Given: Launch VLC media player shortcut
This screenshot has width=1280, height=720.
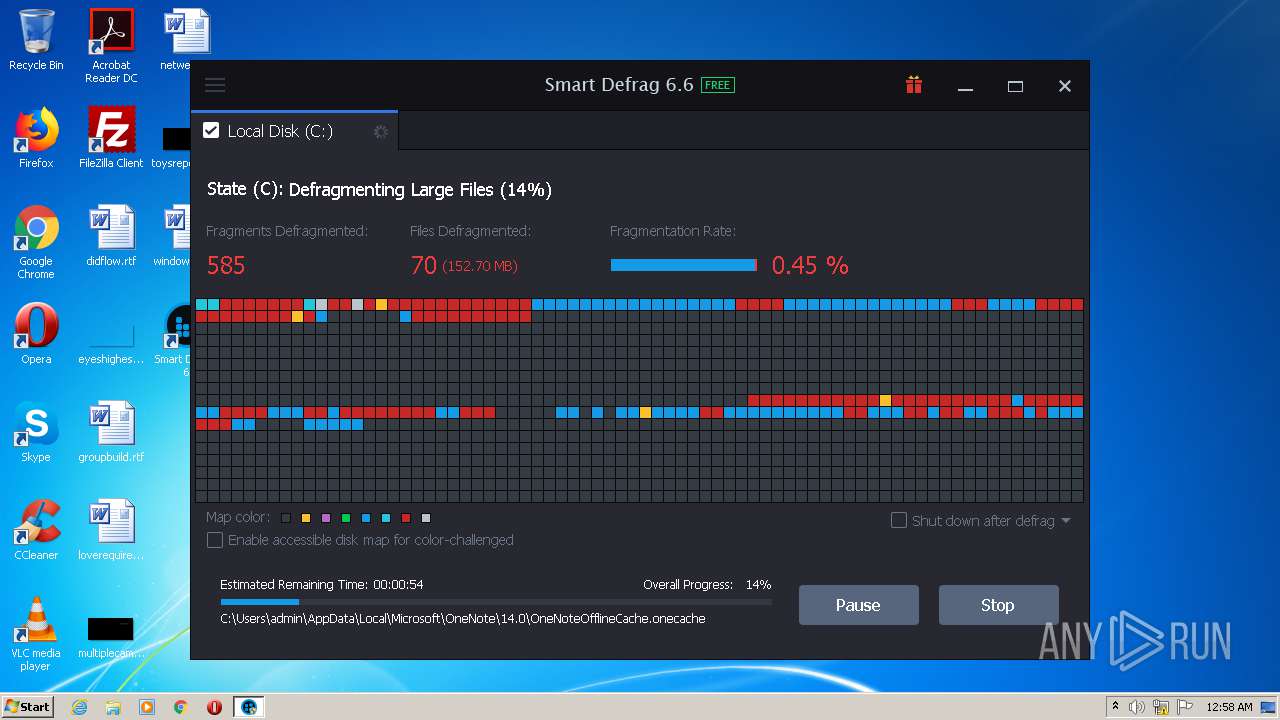Looking at the screenshot, I should 36,634.
